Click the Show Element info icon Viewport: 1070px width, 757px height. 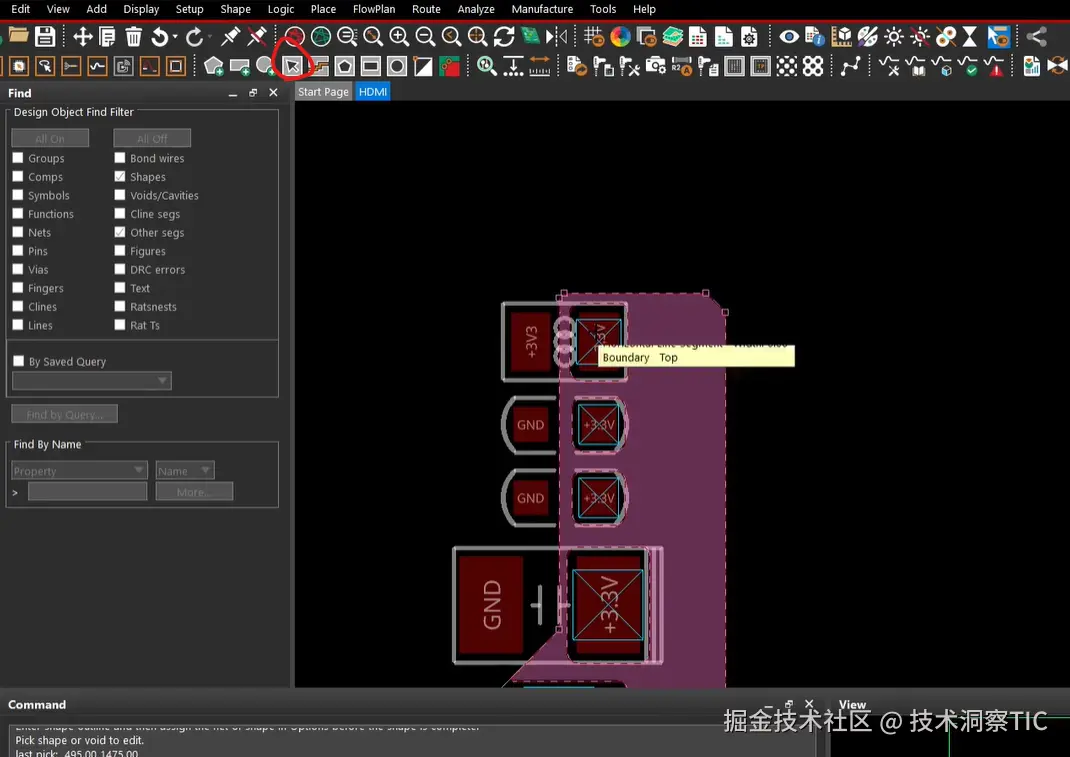[x=815, y=36]
